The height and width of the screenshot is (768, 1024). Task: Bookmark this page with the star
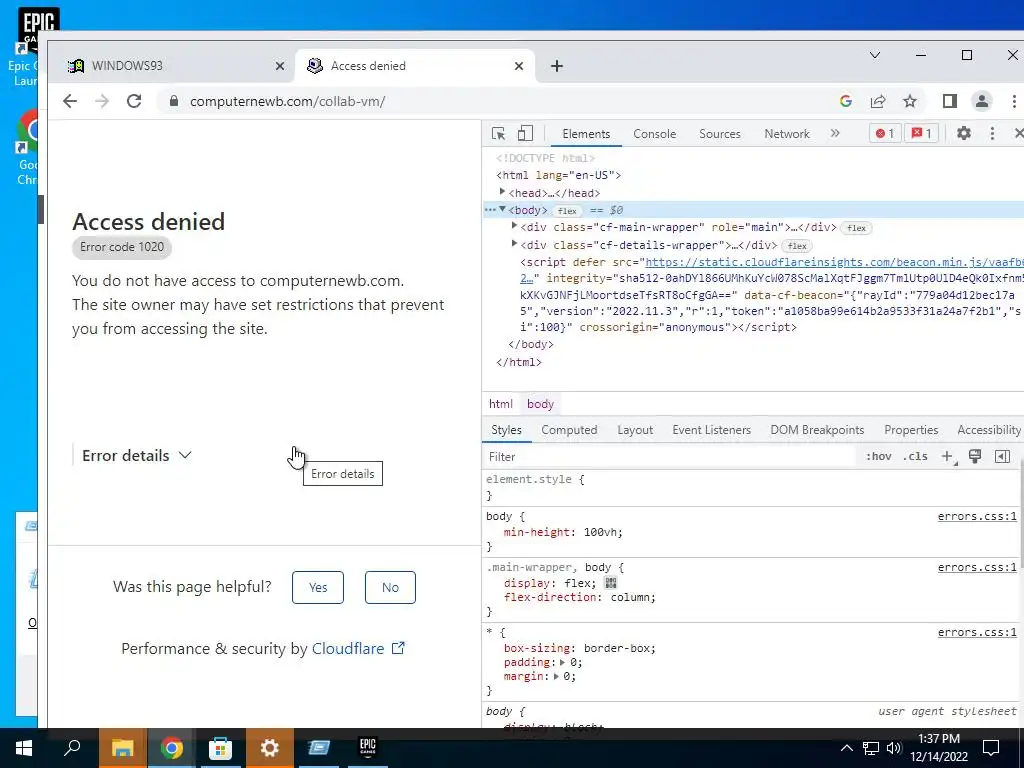[910, 101]
